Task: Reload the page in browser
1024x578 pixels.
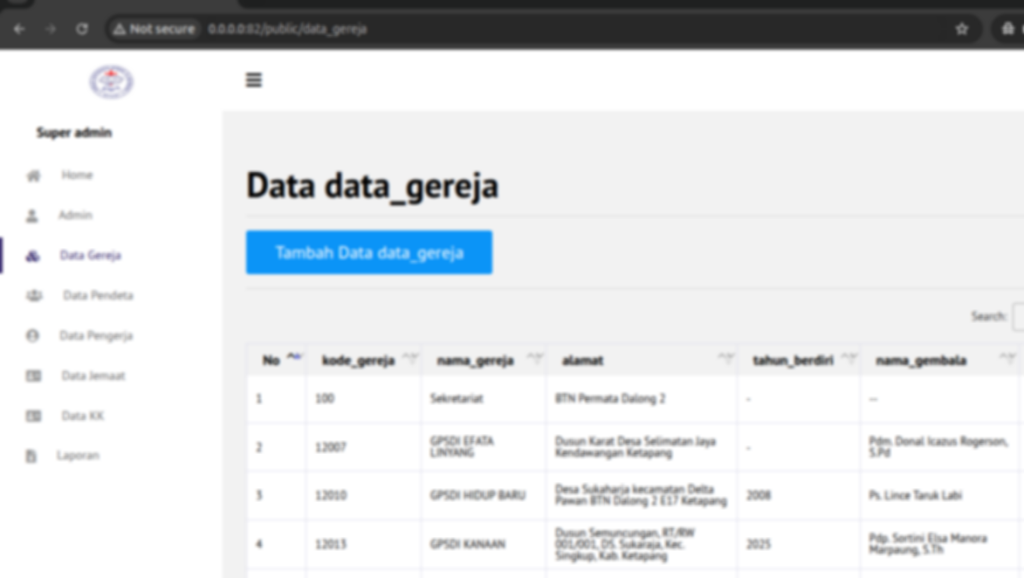Action: pyautogui.click(x=82, y=29)
